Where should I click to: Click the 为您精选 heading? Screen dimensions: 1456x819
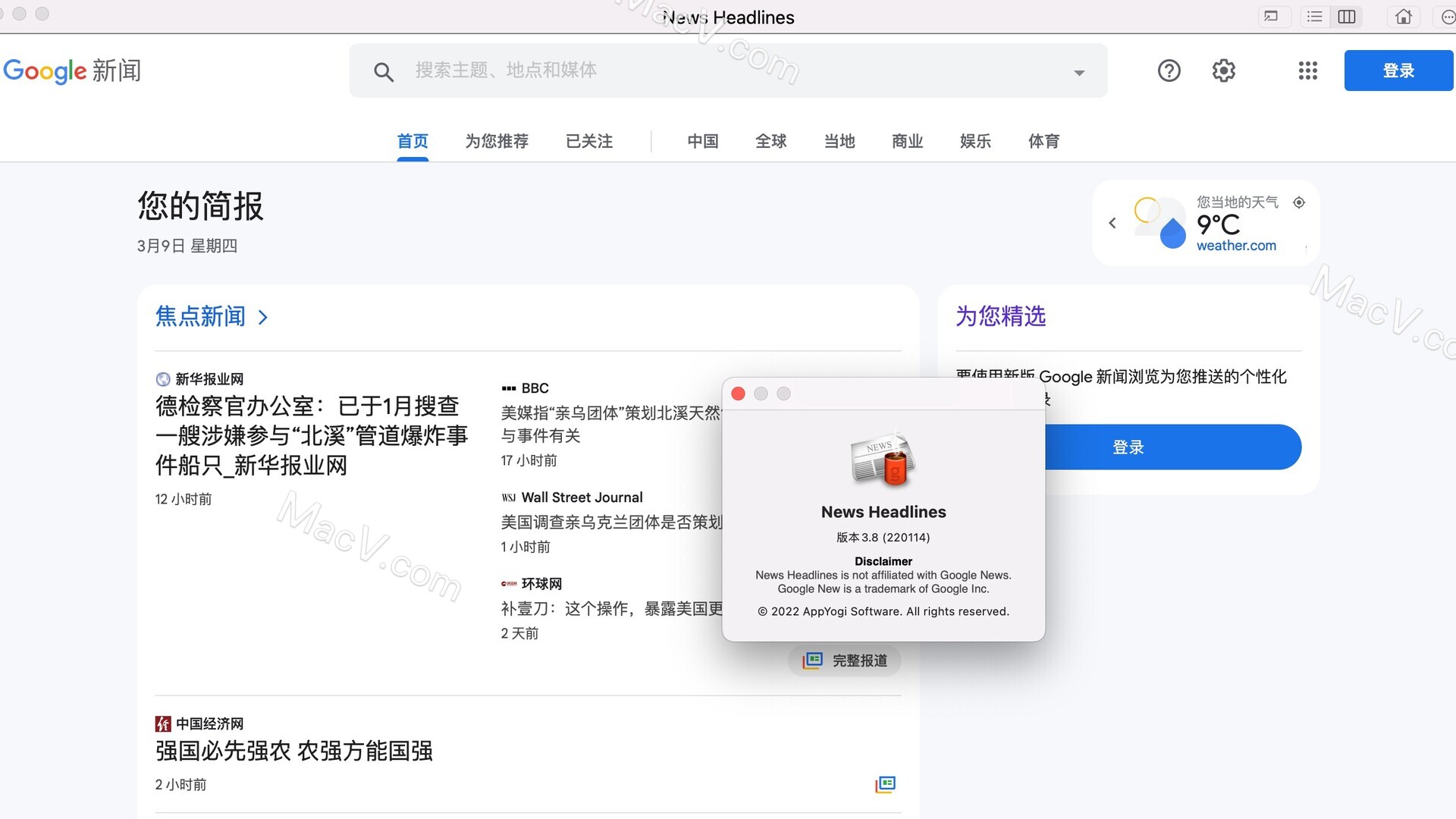pos(1000,316)
